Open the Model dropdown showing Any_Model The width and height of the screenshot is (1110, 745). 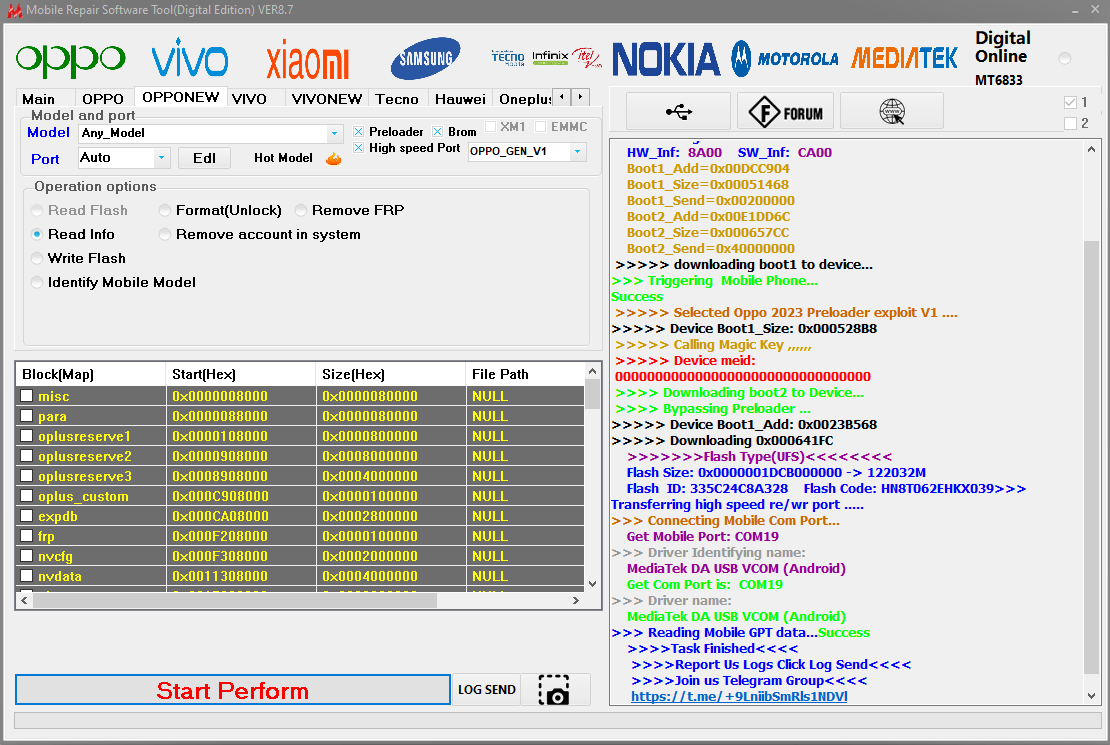[334, 133]
